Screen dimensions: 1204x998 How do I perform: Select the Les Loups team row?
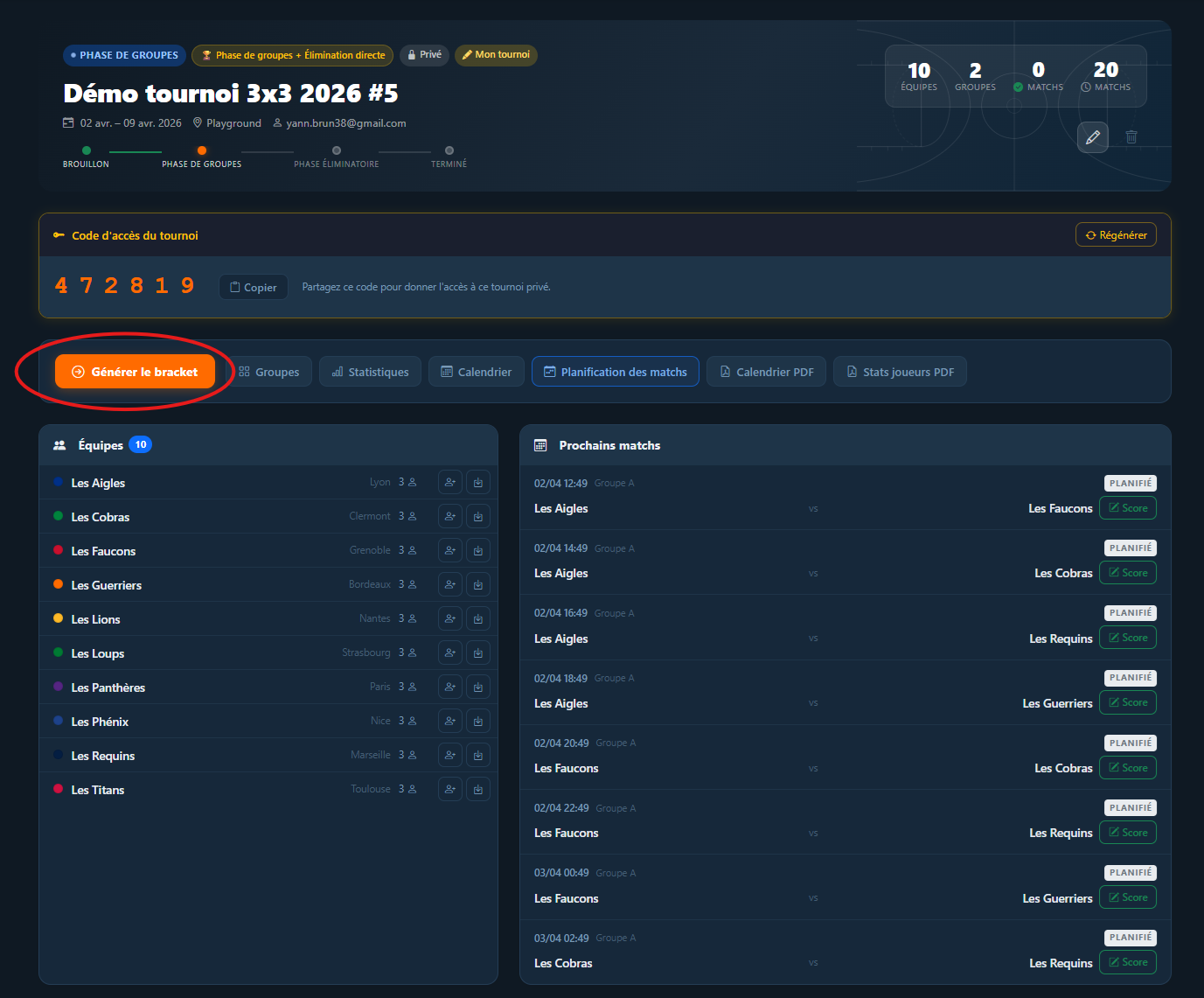(x=98, y=653)
